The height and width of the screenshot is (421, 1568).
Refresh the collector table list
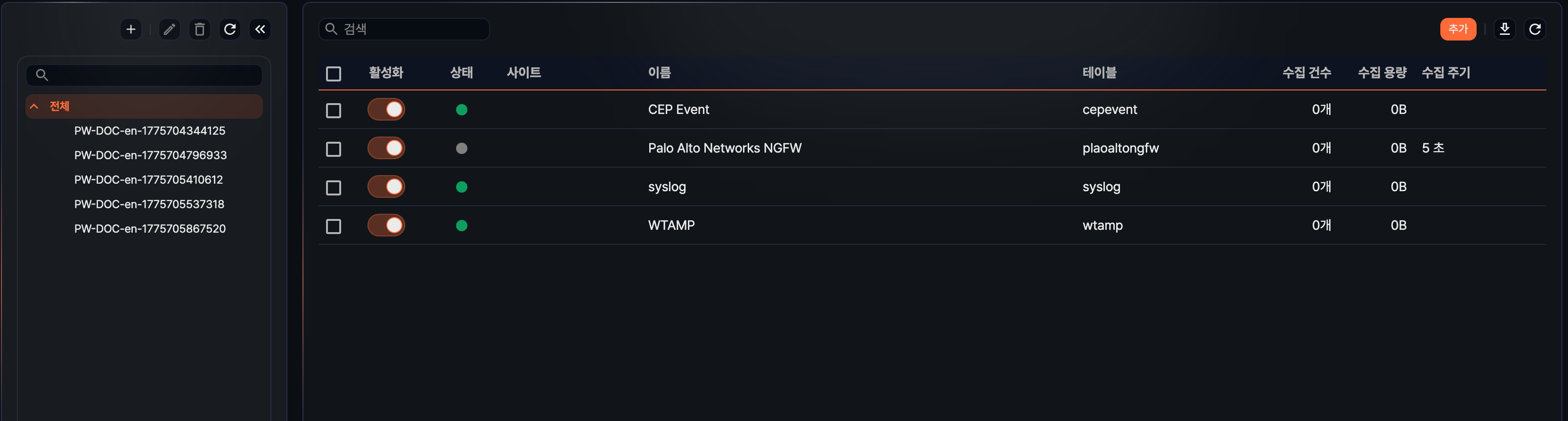(x=1535, y=29)
